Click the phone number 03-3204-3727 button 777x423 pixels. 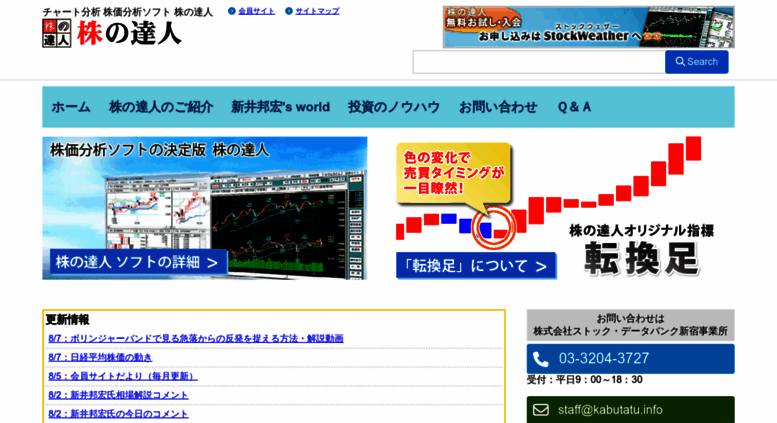coord(630,359)
